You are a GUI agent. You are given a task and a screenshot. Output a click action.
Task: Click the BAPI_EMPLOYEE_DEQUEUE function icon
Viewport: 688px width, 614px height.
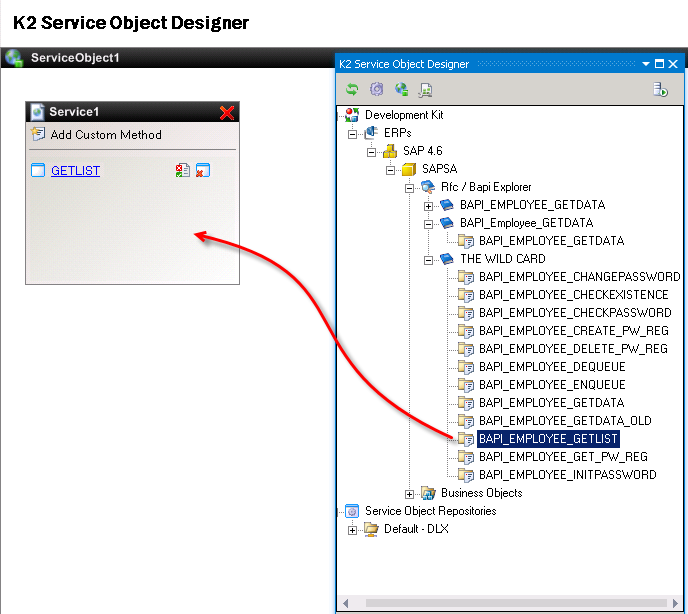pyautogui.click(x=466, y=367)
